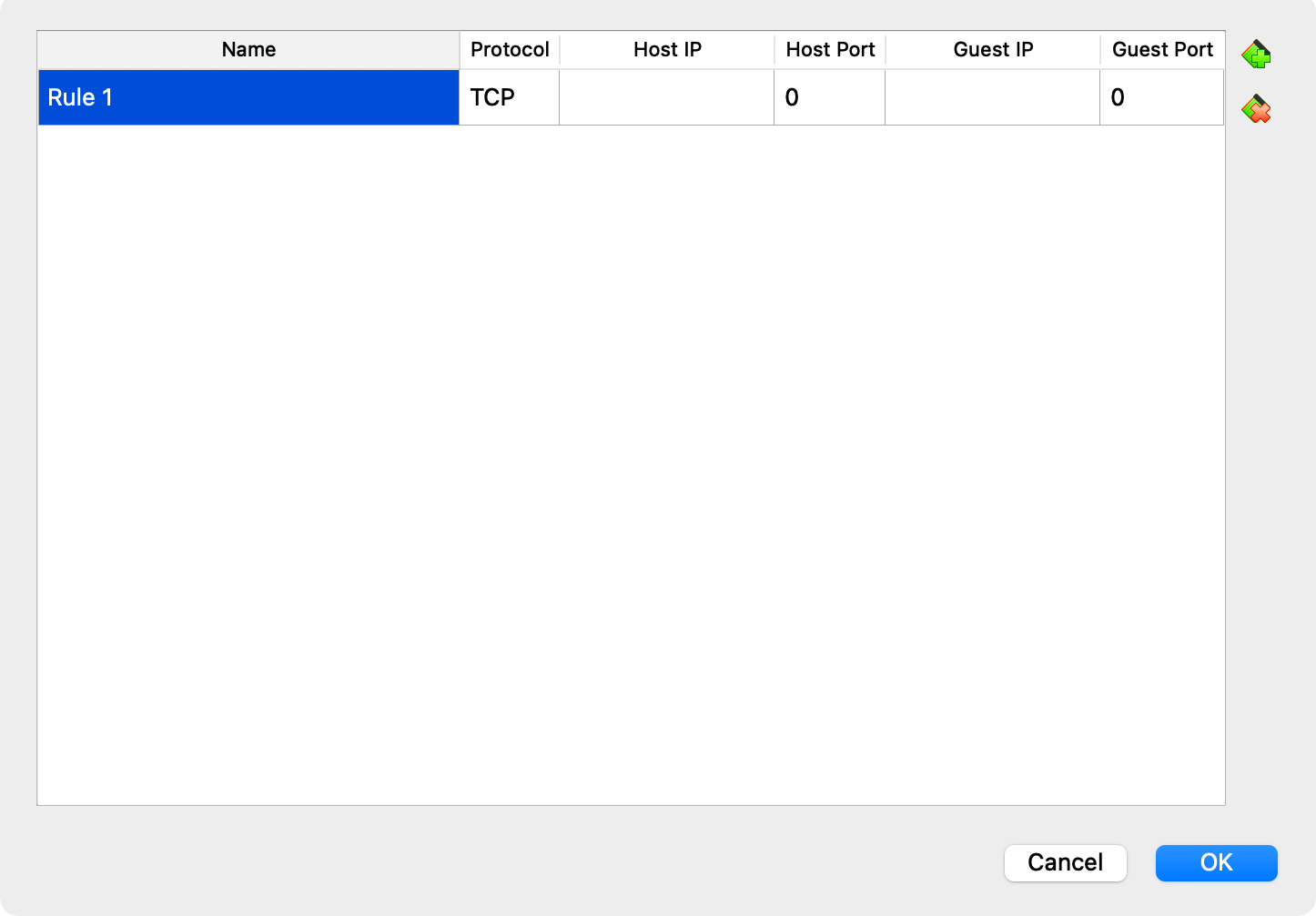Edit the Guest IP cell of Rule 1
Image resolution: width=1316 pixels, height=916 pixels.
pyautogui.click(x=993, y=97)
